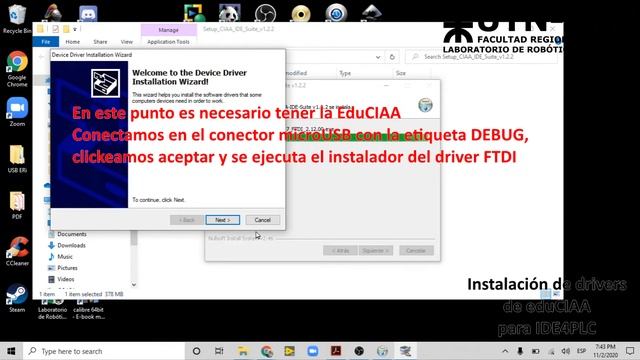Switch to Chrome on the taskbar
This screenshot has height=360, width=640.
tap(267, 351)
